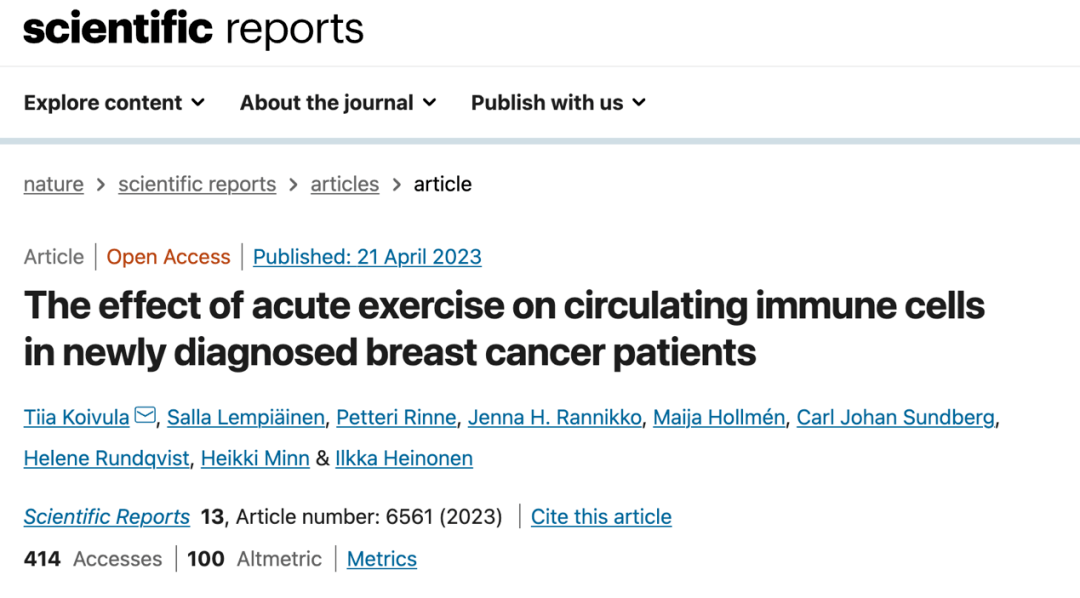The width and height of the screenshot is (1080, 598).
Task: Click the Cite this article link
Action: 601,517
